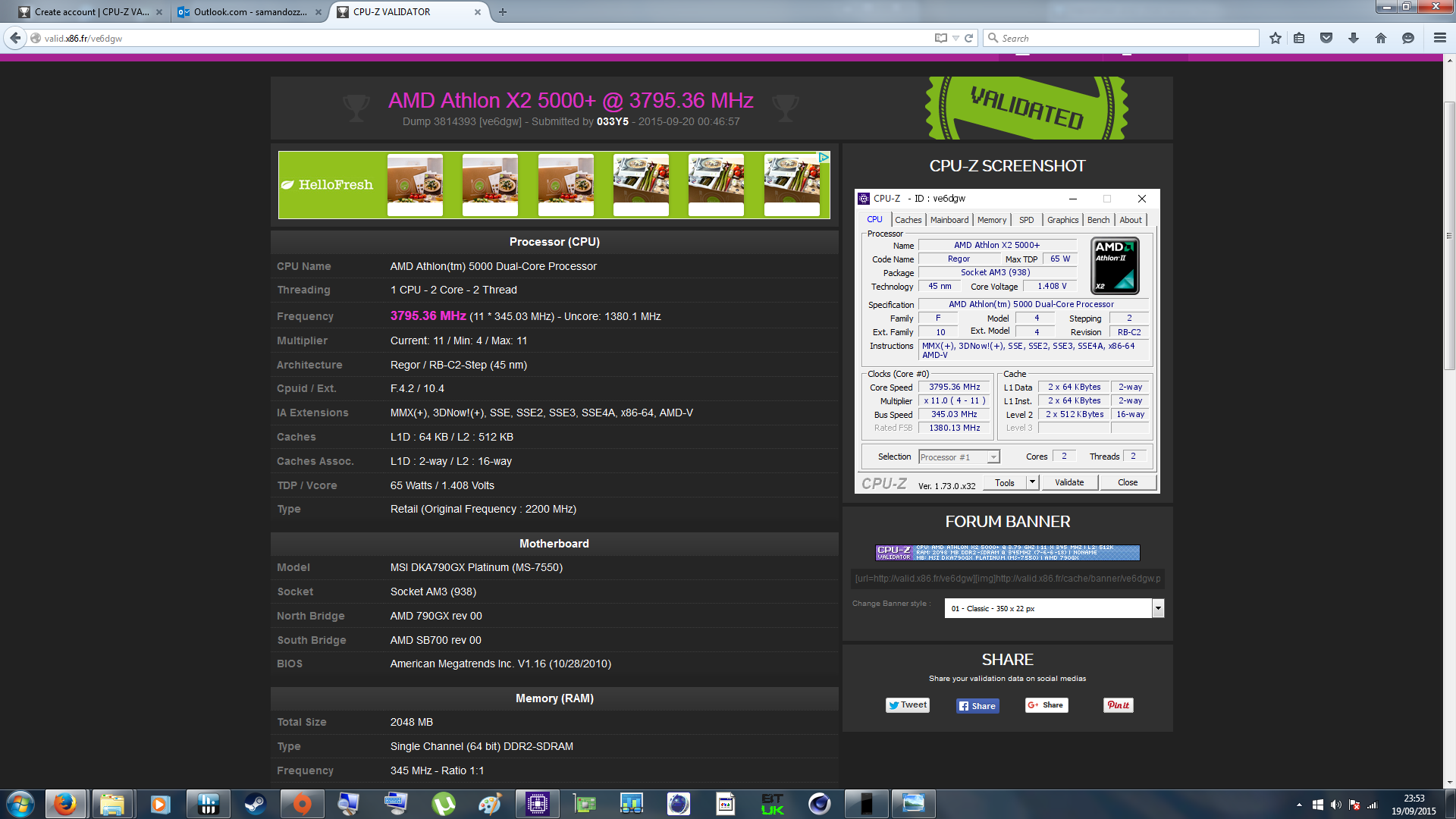Open Windows Explorer from the taskbar
The image size is (1456, 819).
pyautogui.click(x=112, y=804)
